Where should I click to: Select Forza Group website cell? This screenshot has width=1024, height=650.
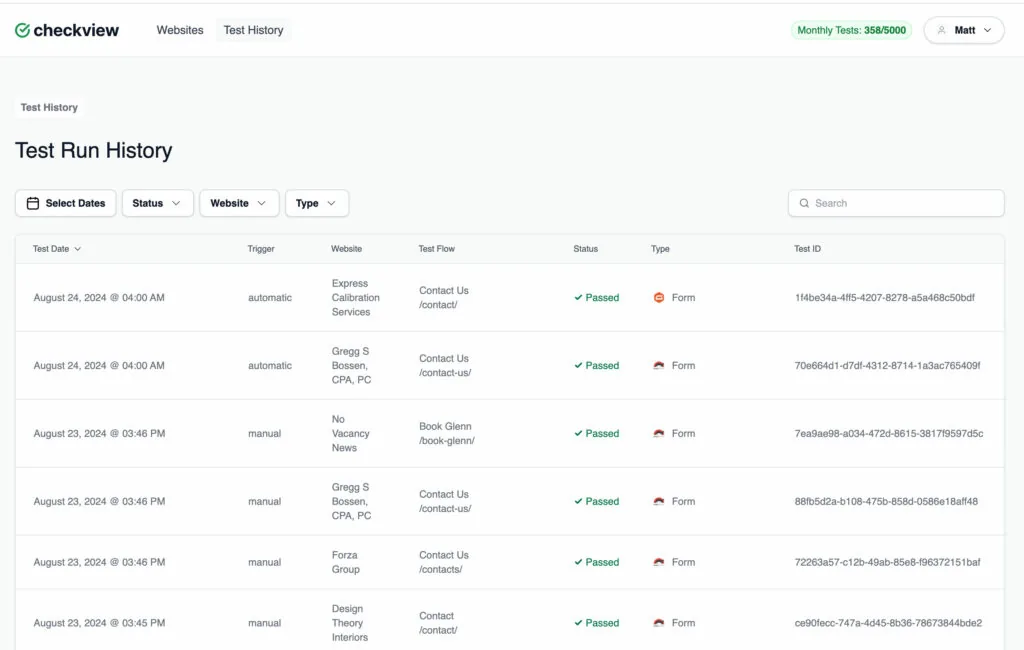click(345, 562)
